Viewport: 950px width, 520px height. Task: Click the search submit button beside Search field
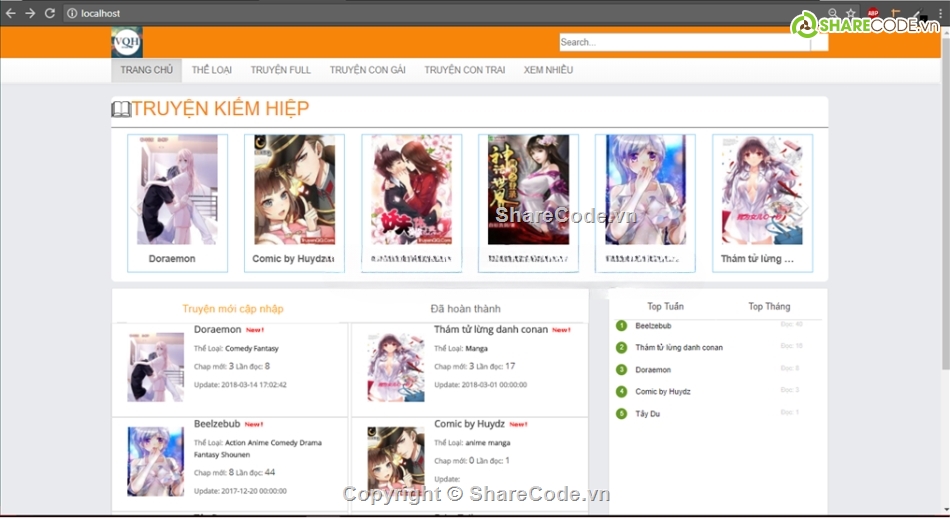[819, 42]
